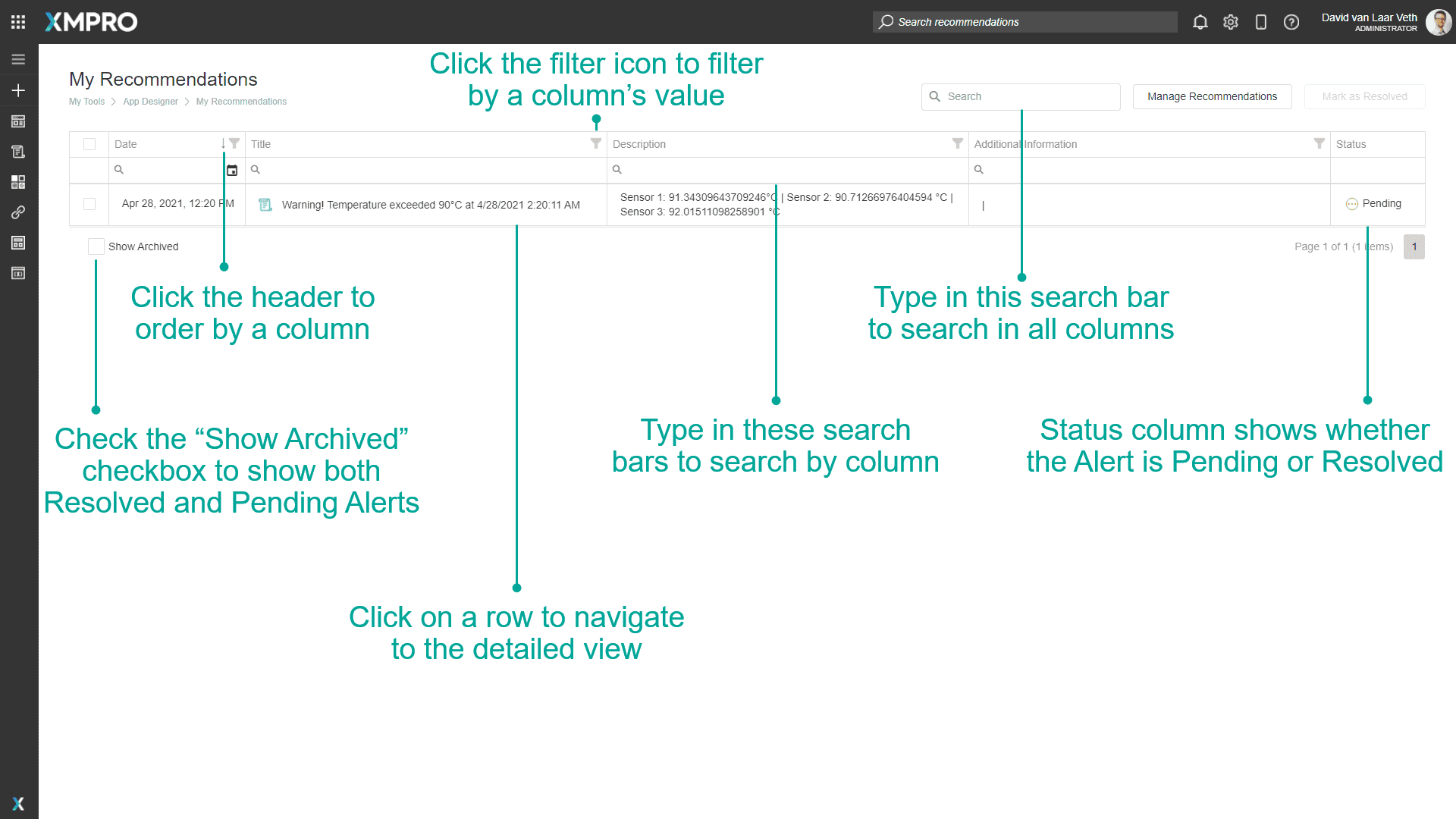Open the notifications bell icon
The height and width of the screenshot is (819, 1456).
click(1200, 22)
